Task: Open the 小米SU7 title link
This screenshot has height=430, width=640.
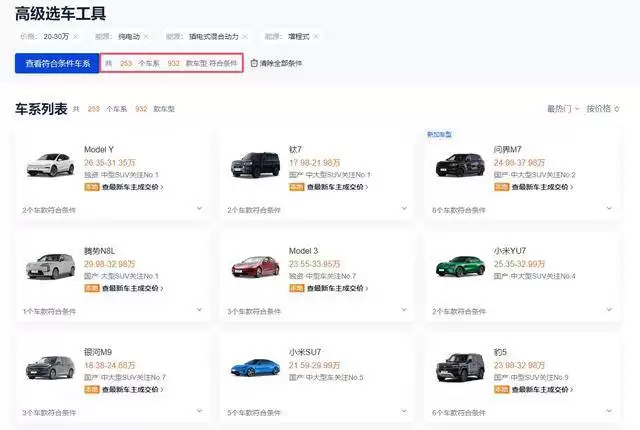Action: 305,351
